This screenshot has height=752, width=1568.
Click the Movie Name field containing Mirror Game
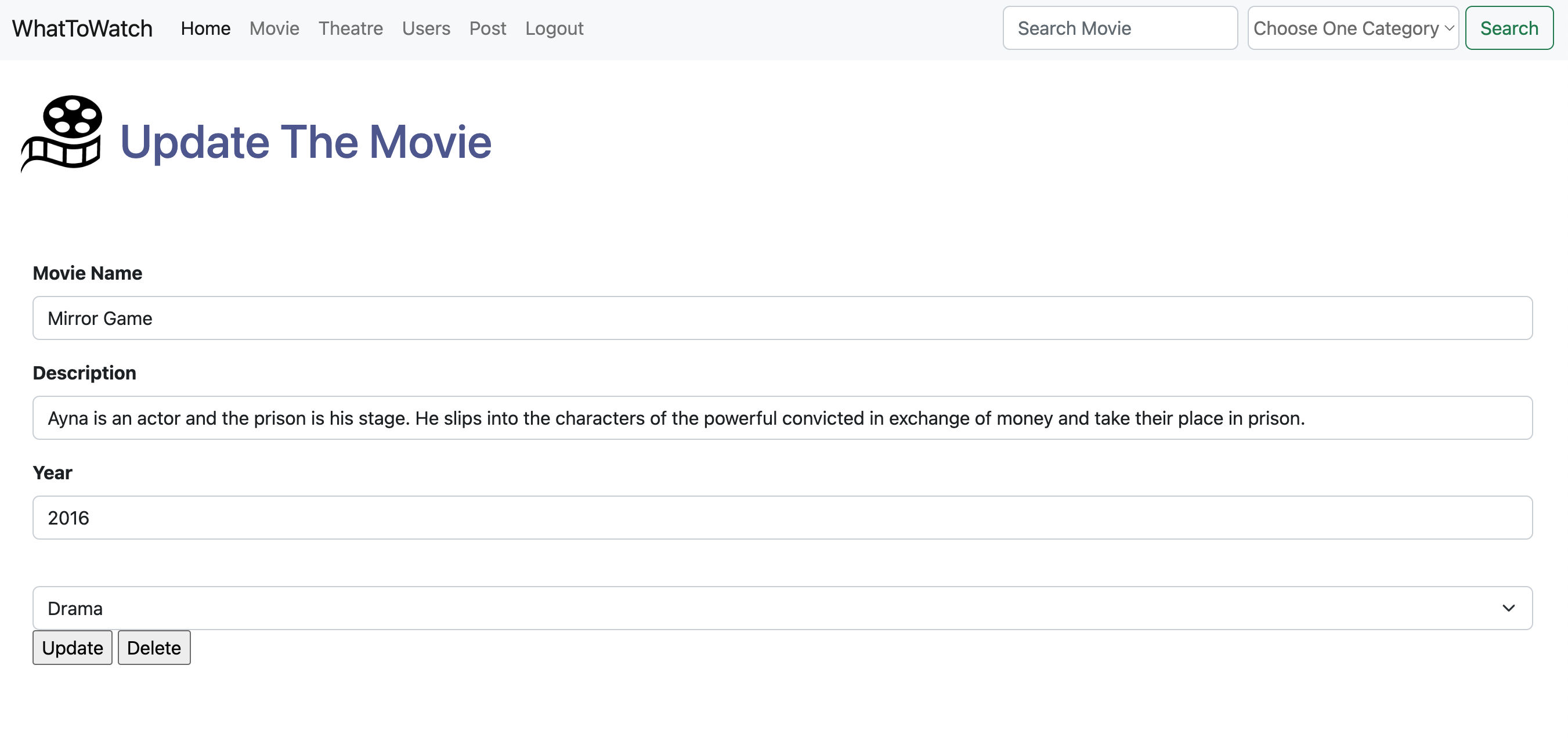tap(782, 318)
